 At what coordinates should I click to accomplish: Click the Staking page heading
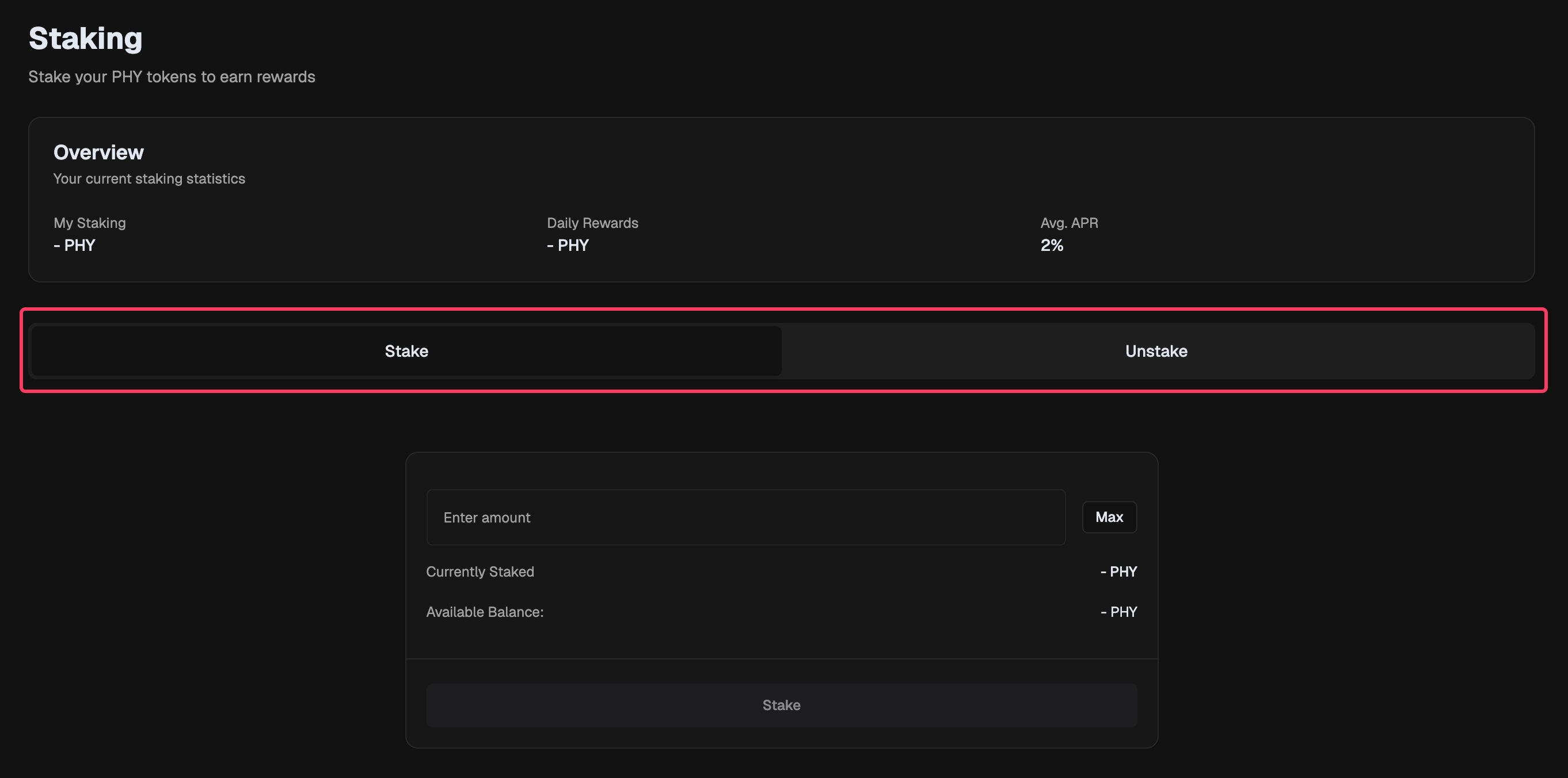pos(85,39)
